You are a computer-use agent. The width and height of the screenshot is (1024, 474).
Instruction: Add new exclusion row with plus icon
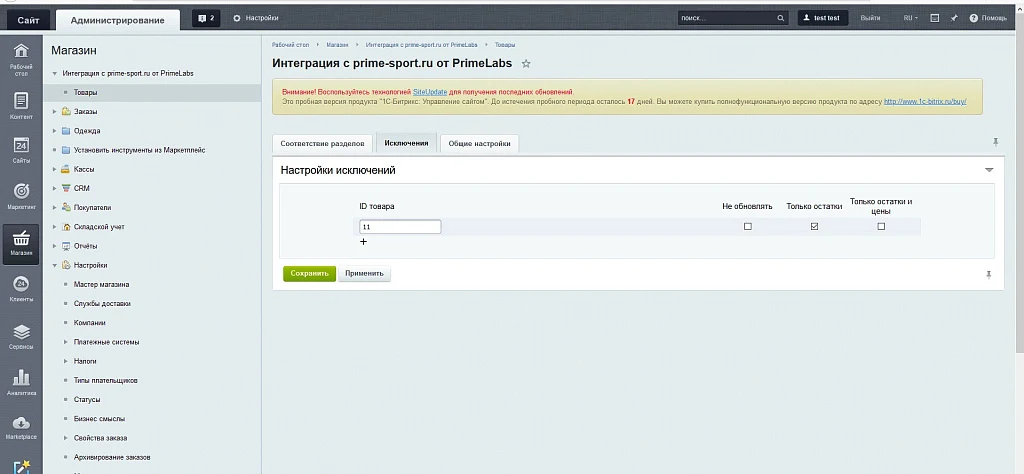(x=364, y=242)
